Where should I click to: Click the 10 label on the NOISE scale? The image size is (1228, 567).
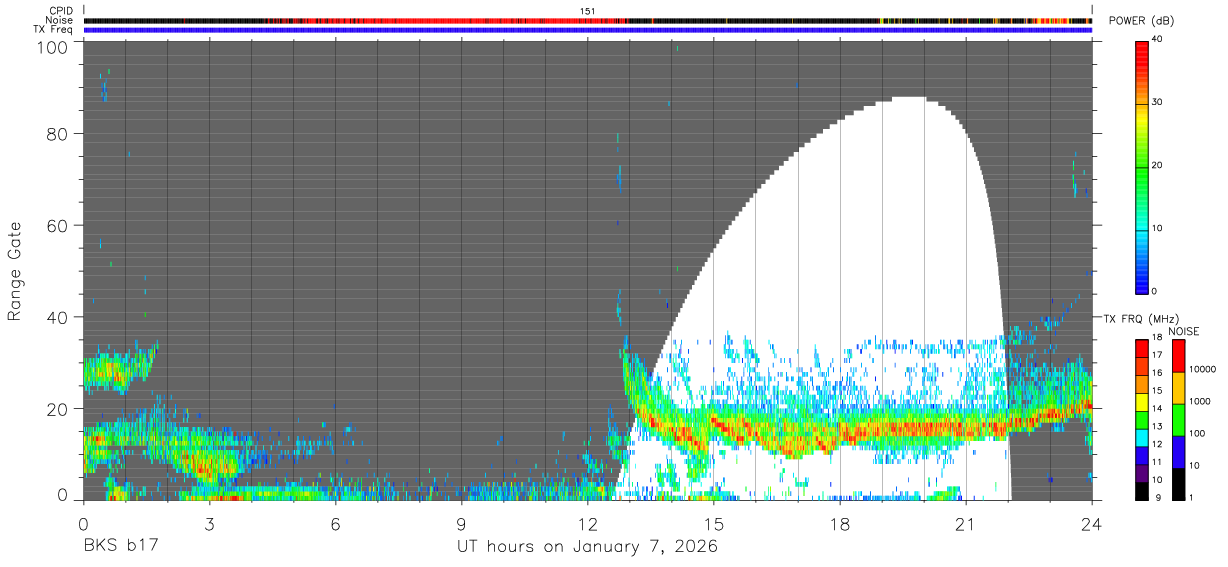coord(1195,465)
